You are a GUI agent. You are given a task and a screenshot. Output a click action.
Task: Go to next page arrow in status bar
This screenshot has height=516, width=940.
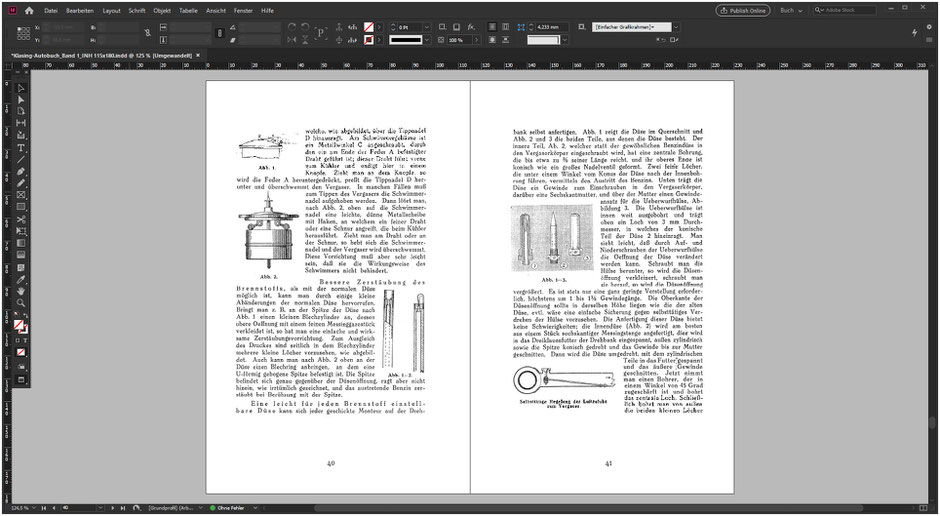(x=113, y=508)
